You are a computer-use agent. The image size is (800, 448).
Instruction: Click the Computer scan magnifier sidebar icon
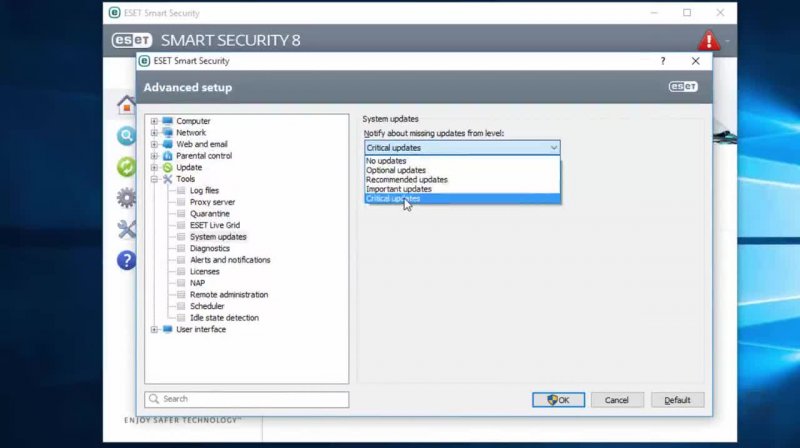(126, 136)
